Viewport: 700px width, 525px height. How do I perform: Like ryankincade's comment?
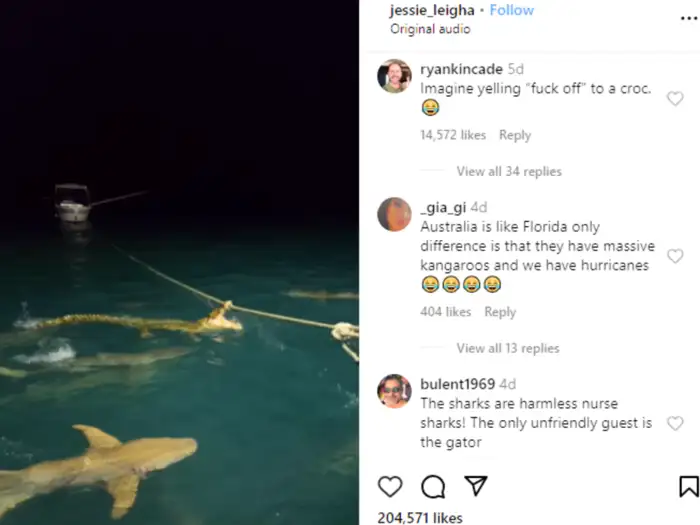click(x=675, y=98)
